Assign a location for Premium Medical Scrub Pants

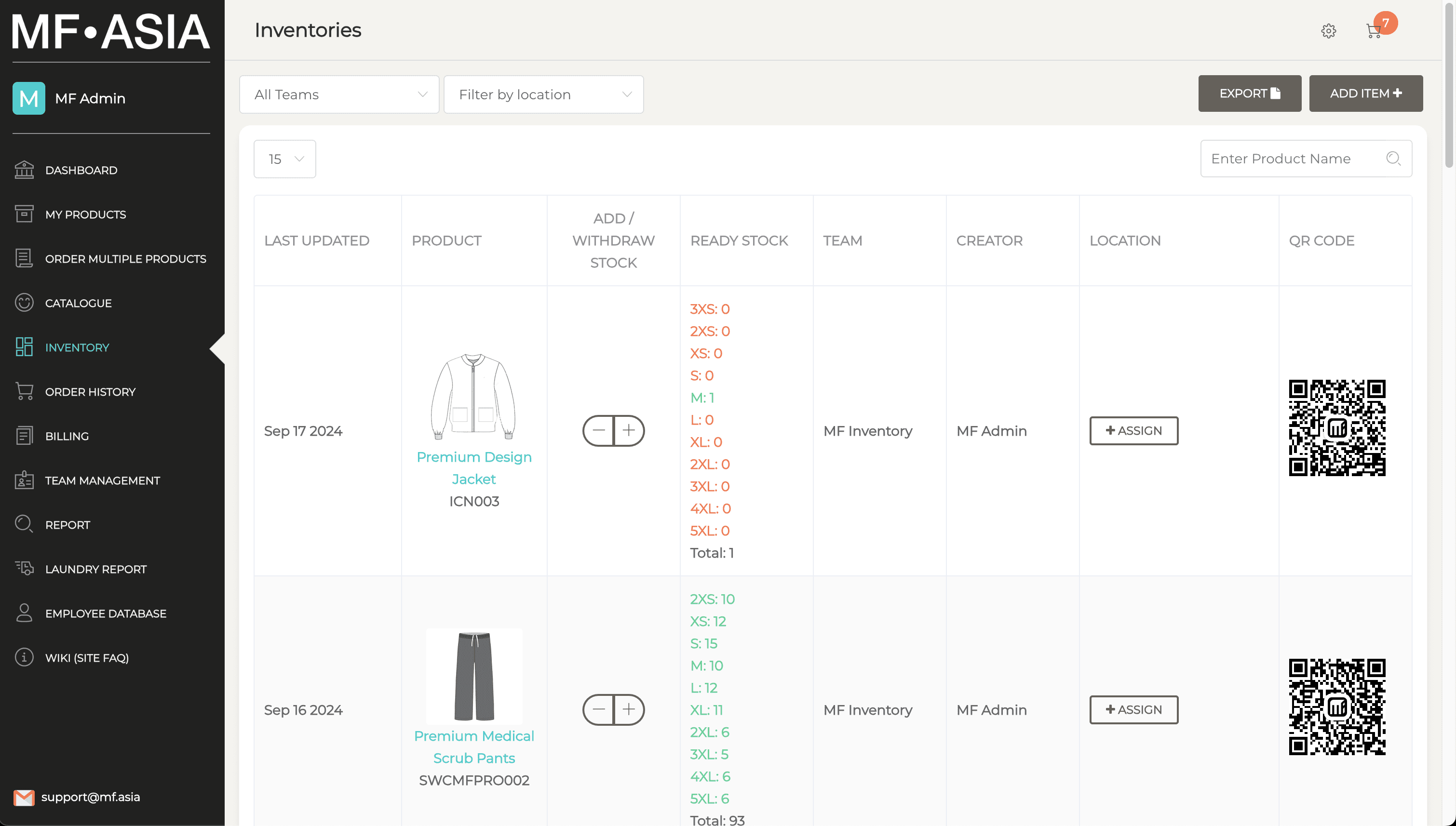click(1134, 709)
